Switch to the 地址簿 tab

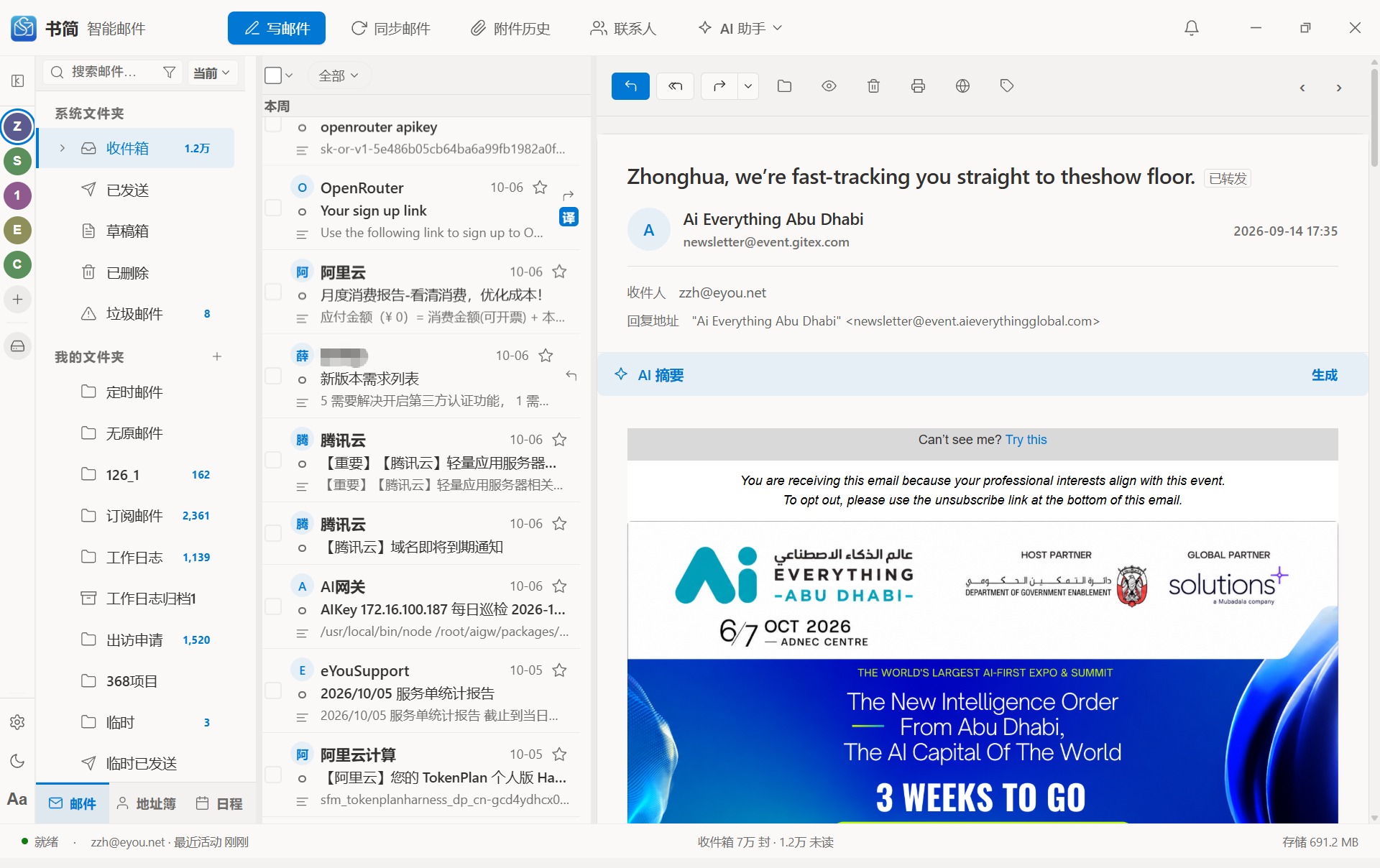coord(146,803)
